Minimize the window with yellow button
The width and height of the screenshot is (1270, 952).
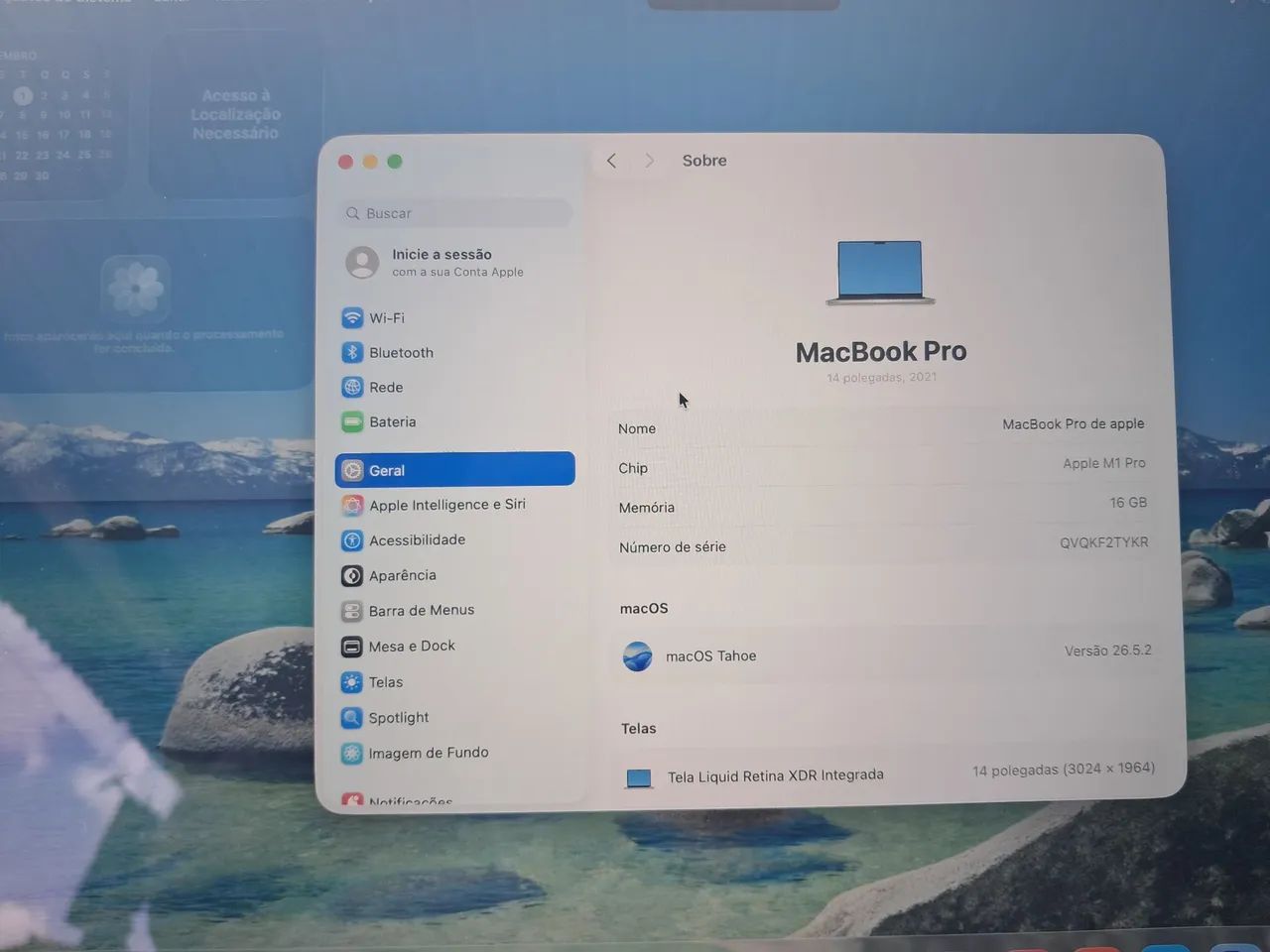point(370,162)
